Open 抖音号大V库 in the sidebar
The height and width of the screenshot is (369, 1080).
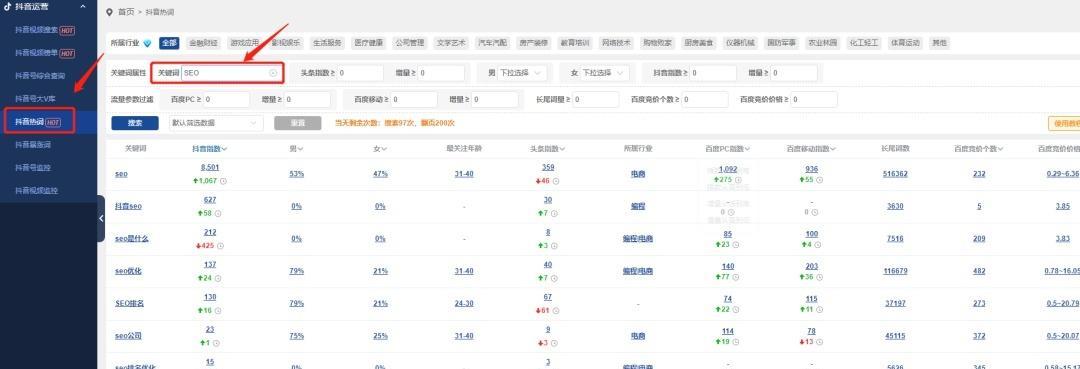click(35, 99)
